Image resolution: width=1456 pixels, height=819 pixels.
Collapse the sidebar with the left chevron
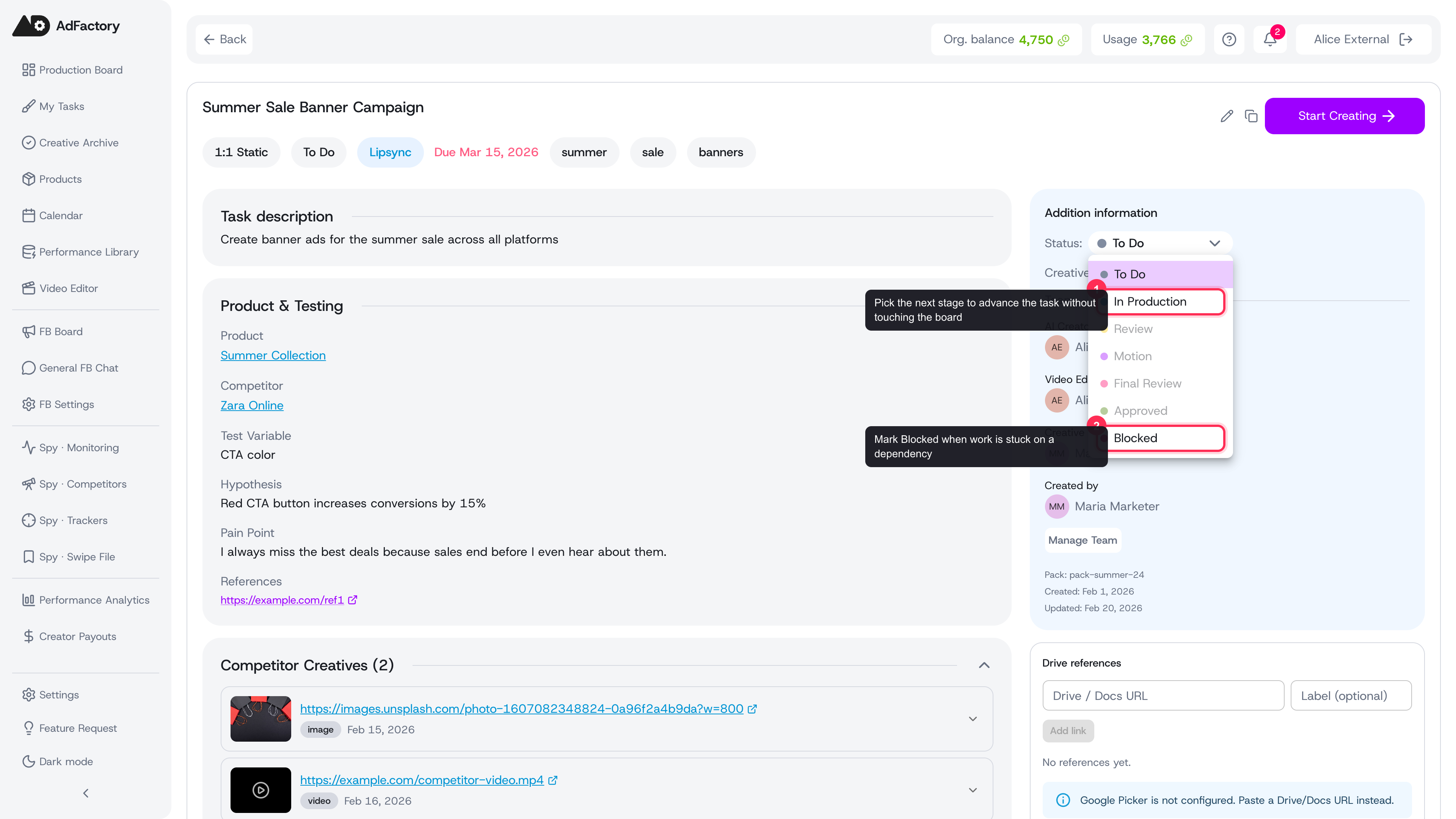point(86,793)
